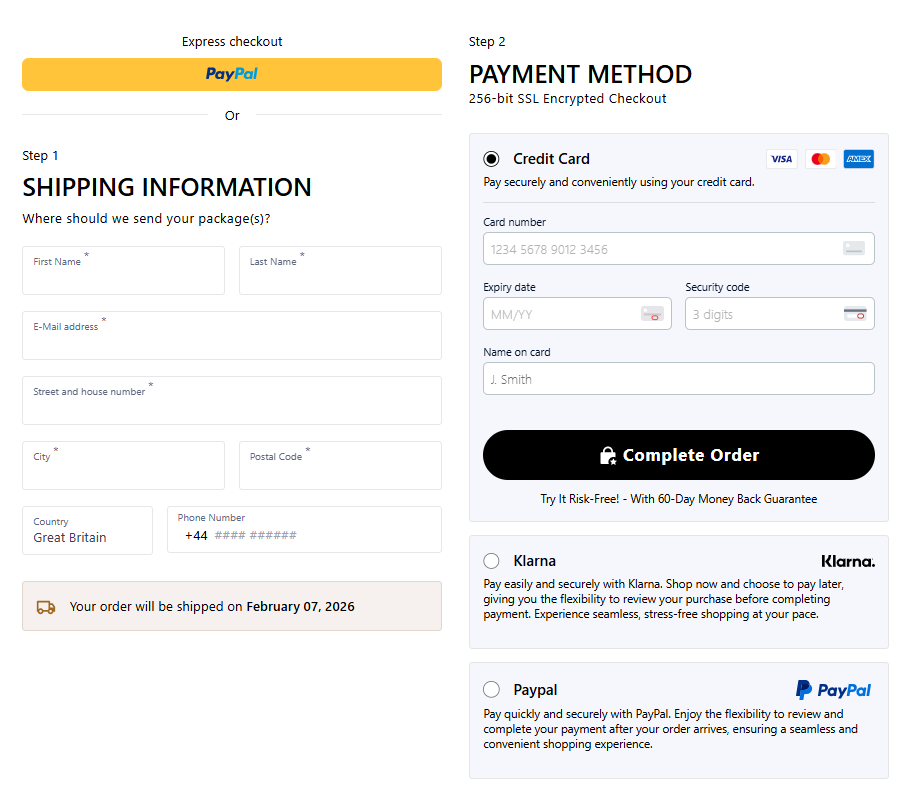The height and width of the screenshot is (787, 912).
Task: Click the Complete Order button
Action: tap(678, 455)
